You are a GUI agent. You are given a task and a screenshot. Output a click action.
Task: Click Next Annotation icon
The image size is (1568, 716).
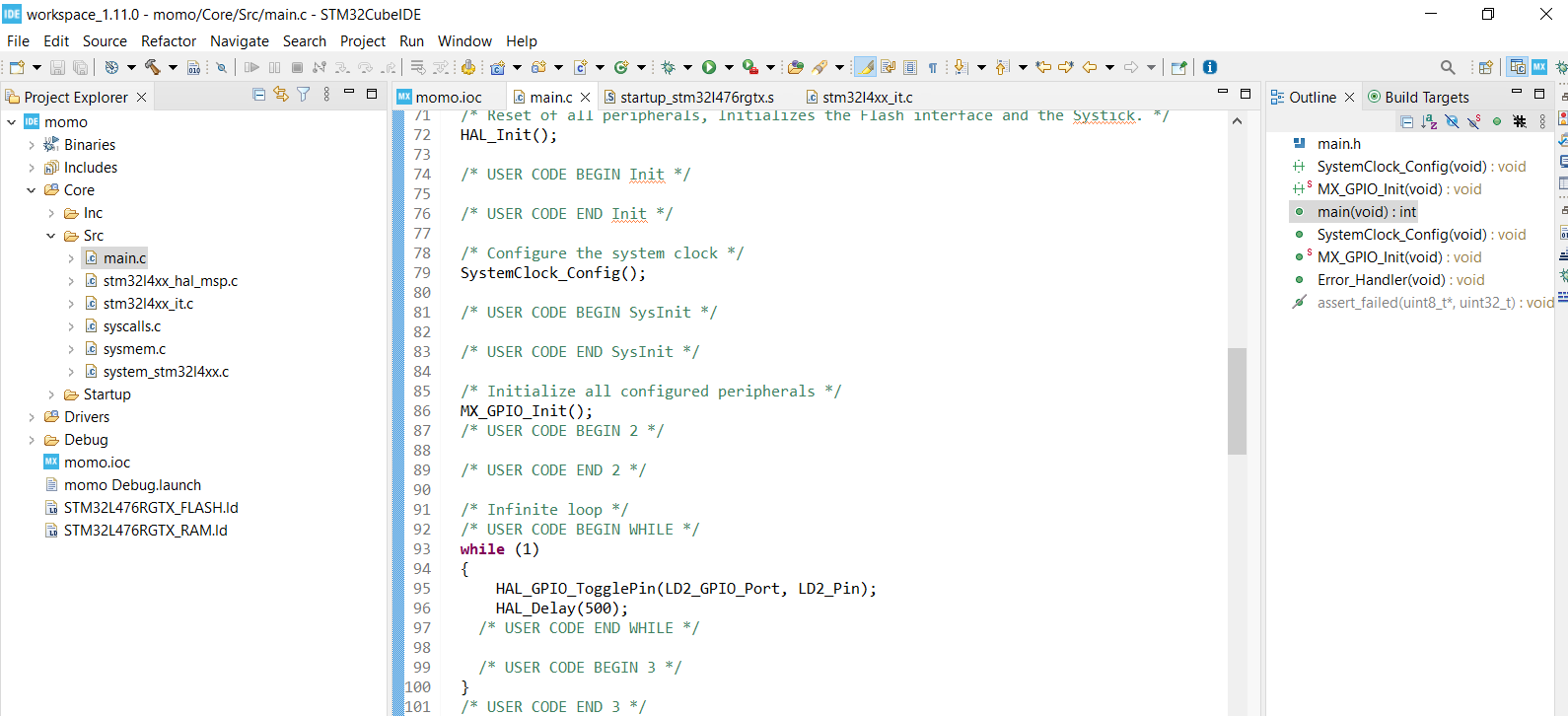961,67
